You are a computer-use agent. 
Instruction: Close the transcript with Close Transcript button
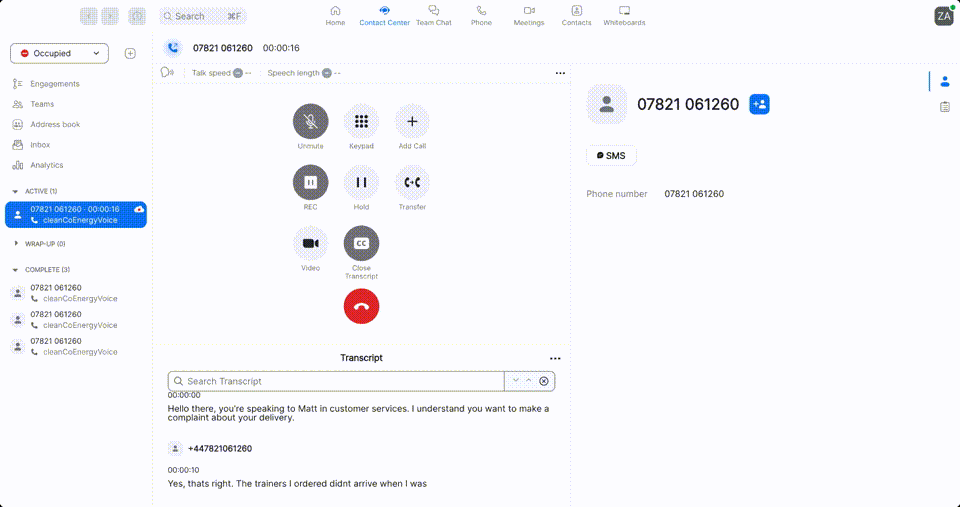click(361, 244)
